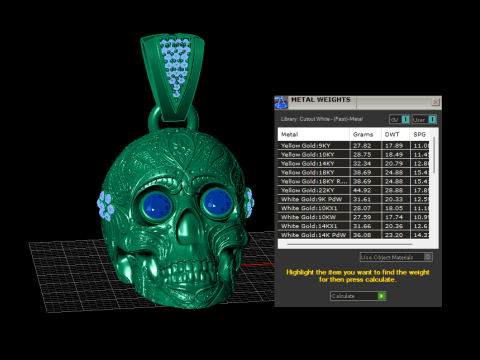Click the 44.92 grams cell

365,190
